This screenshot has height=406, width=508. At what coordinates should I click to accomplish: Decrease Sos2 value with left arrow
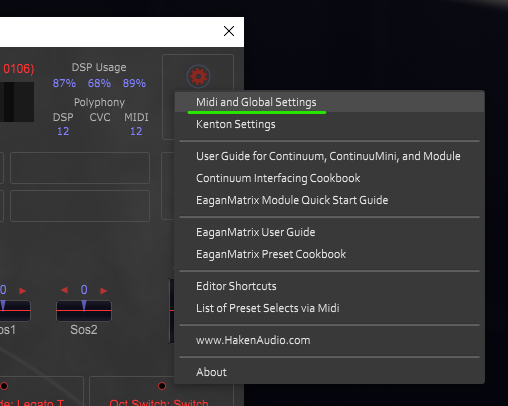pos(64,290)
